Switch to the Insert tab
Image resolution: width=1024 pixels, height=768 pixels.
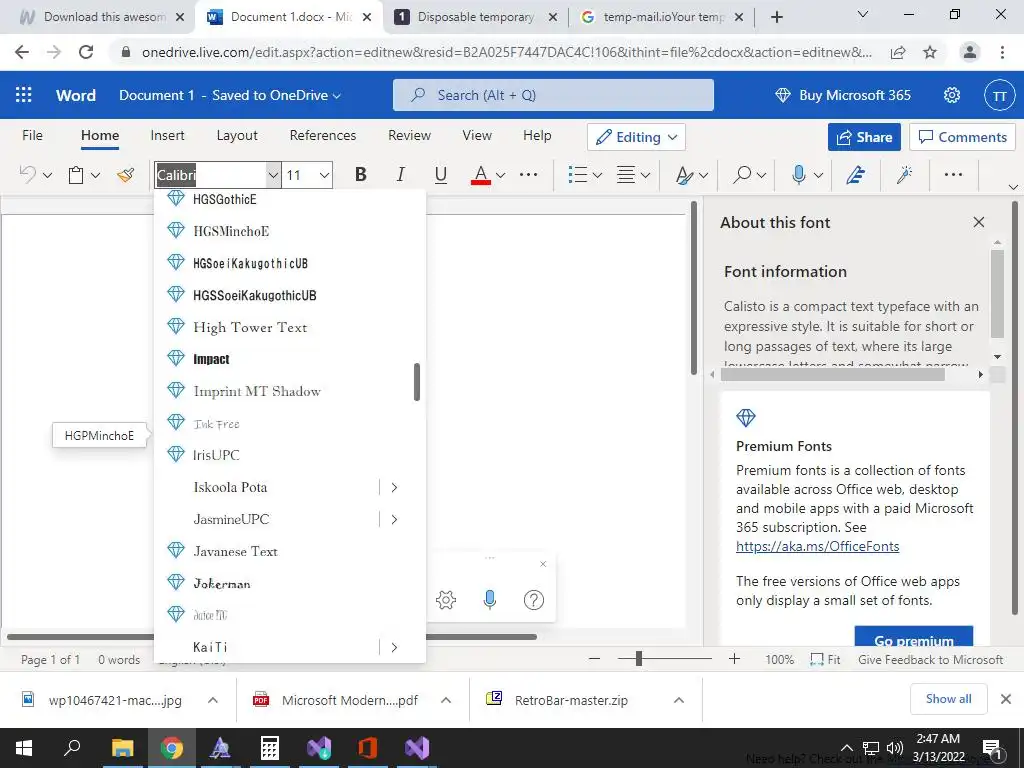pyautogui.click(x=167, y=135)
